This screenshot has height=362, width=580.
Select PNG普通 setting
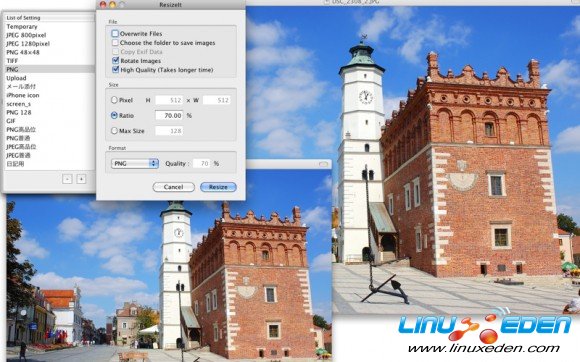[50, 138]
